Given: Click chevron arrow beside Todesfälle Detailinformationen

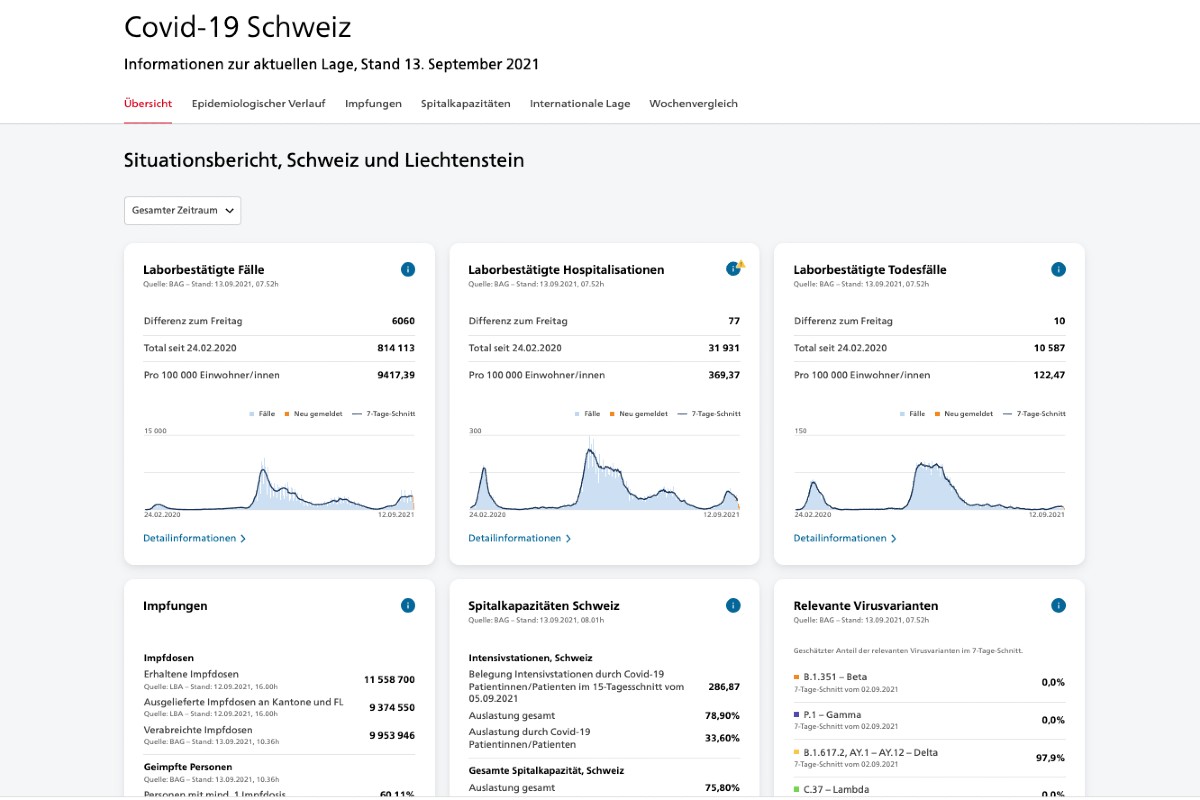Looking at the screenshot, I should 894,538.
